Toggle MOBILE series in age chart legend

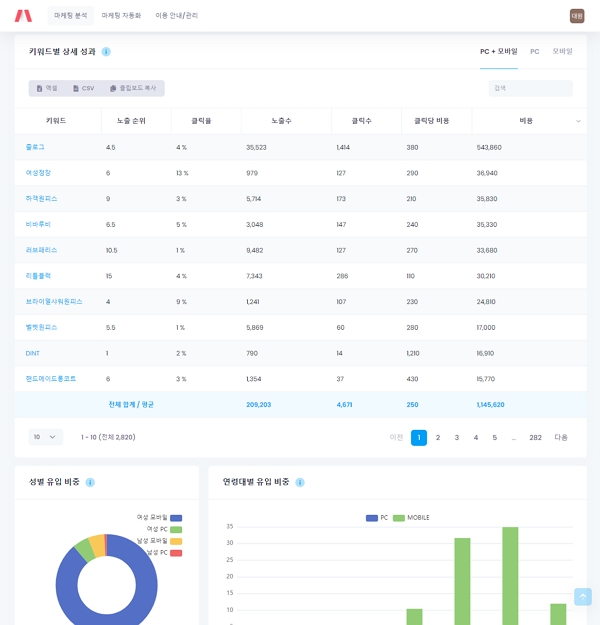click(412, 518)
